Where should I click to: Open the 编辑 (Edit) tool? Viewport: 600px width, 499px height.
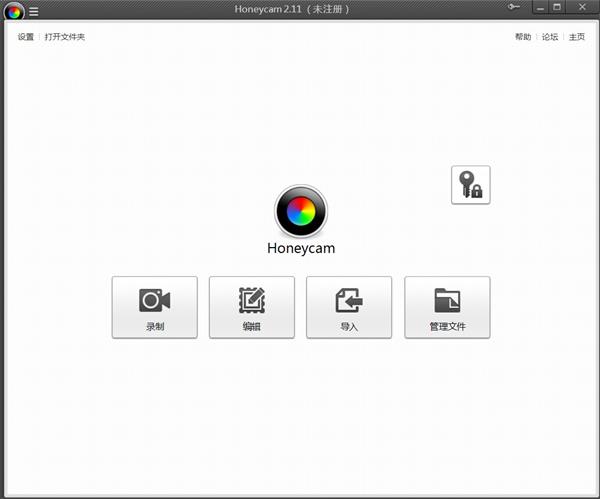point(251,307)
